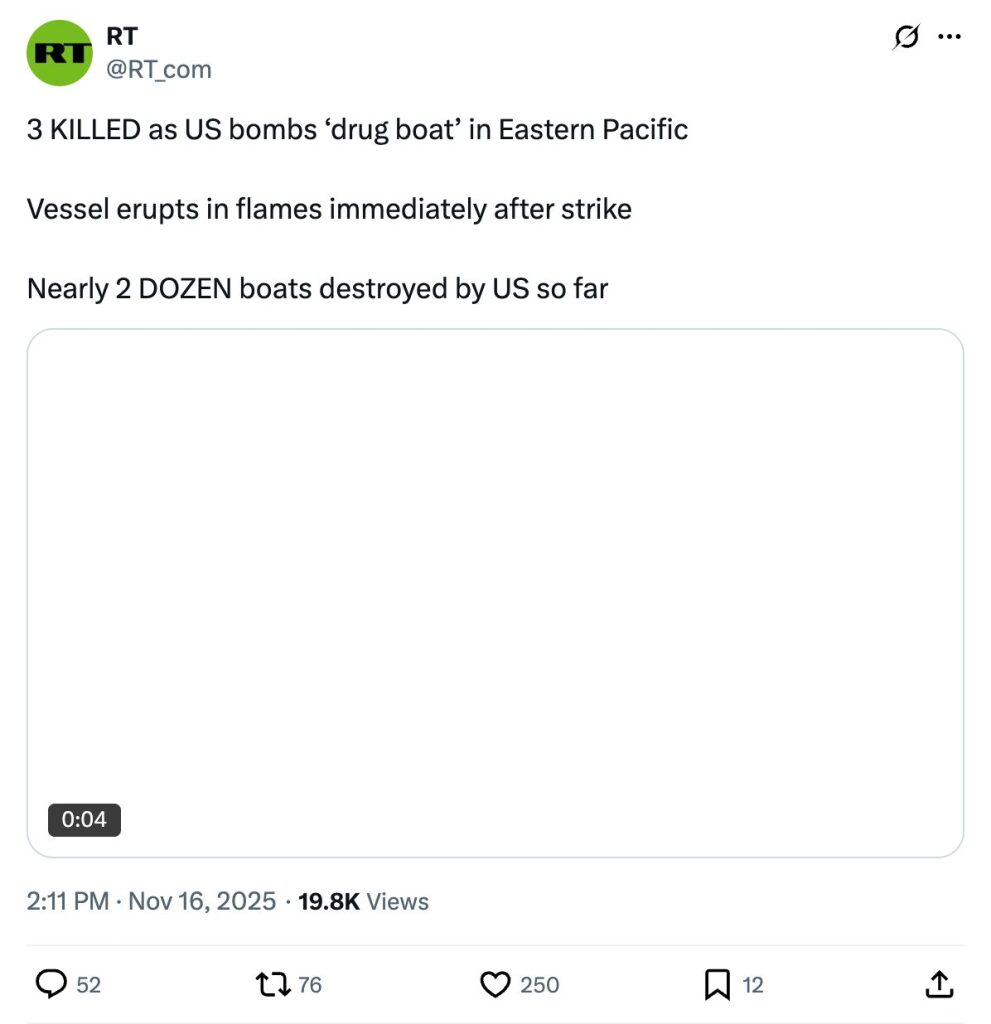Click the 'Nearly 2 DOZEN boats destroyed' line

click(x=317, y=289)
